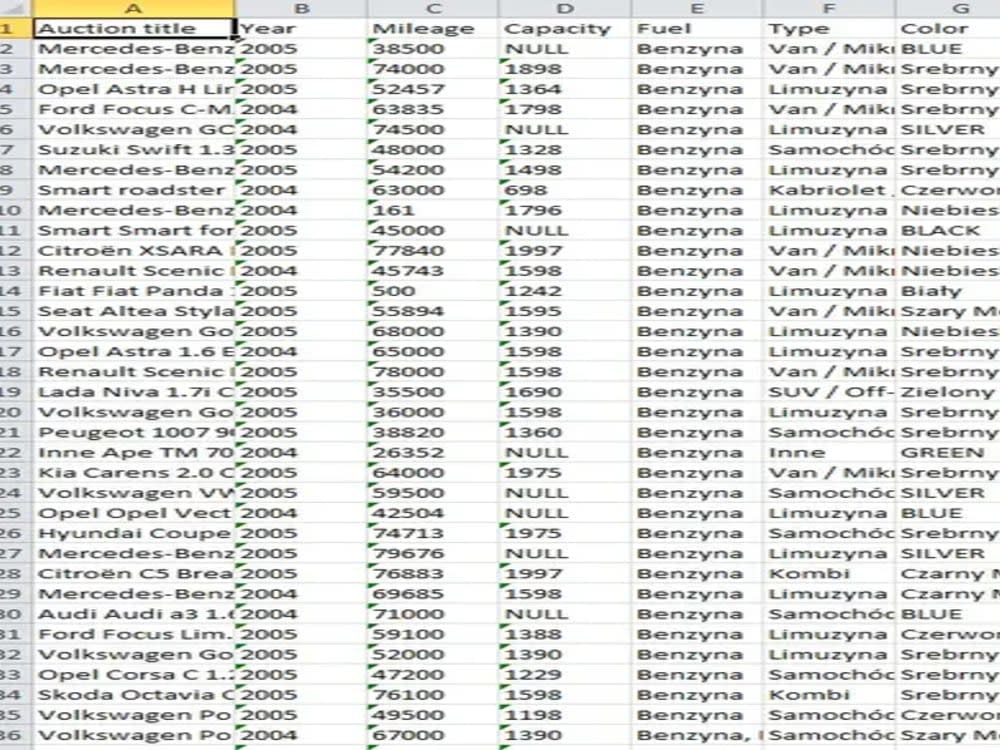The width and height of the screenshot is (1000, 750).
Task: Click capacity value 1898
Action: 565,69
